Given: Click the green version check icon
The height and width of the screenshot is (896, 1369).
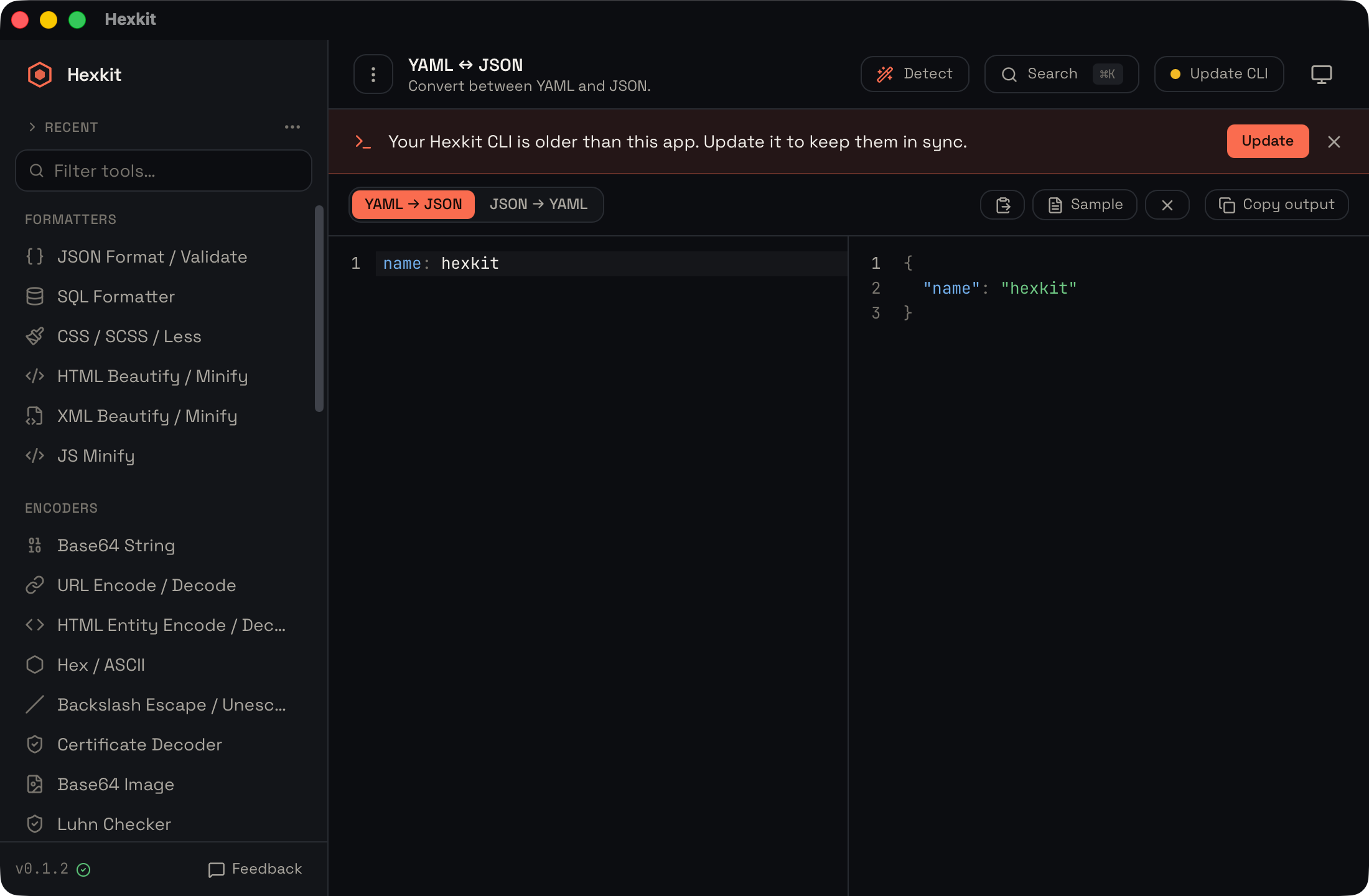Looking at the screenshot, I should (83, 870).
